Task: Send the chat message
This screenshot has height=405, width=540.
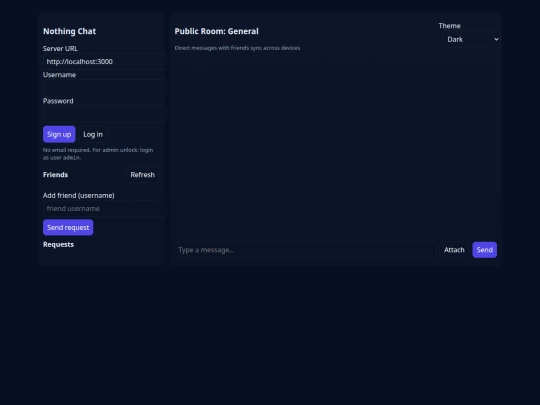Action: click(x=485, y=250)
